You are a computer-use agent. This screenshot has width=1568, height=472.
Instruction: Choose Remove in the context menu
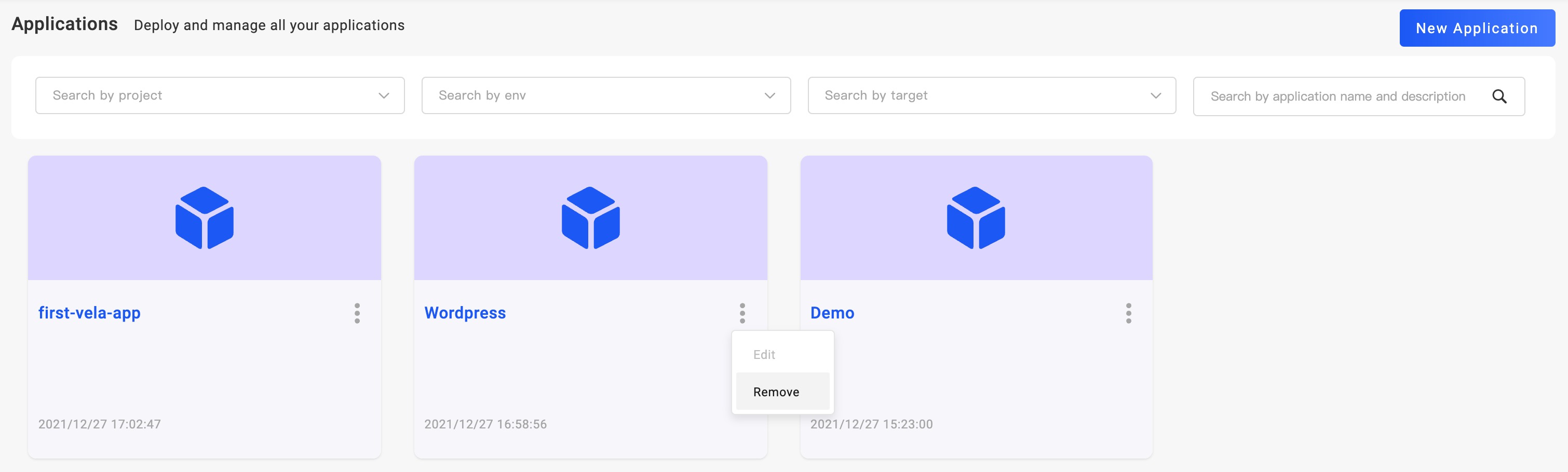tap(776, 392)
